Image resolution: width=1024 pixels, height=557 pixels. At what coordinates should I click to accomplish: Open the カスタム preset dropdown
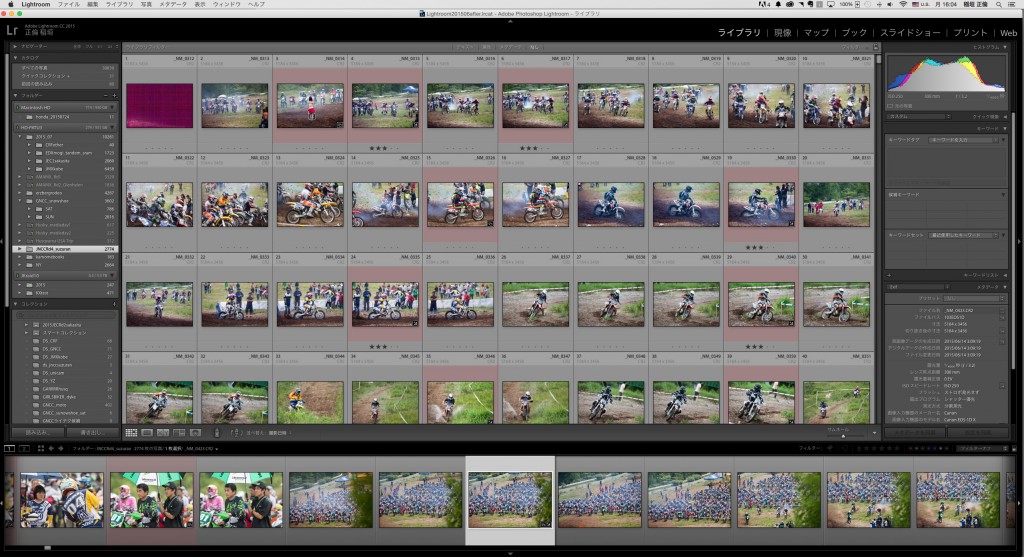[x=919, y=116]
